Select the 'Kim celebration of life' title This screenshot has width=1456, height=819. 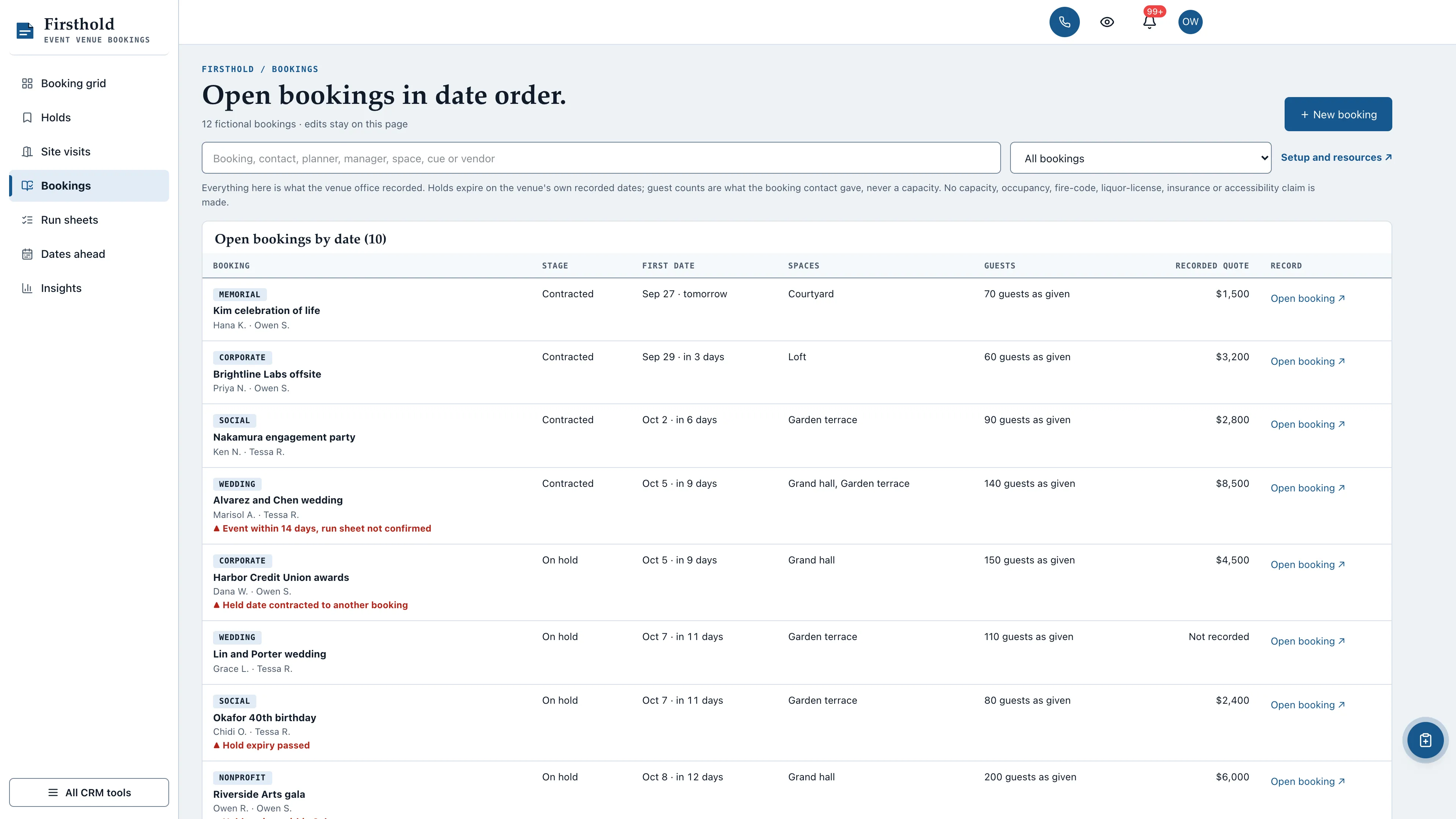[266, 310]
